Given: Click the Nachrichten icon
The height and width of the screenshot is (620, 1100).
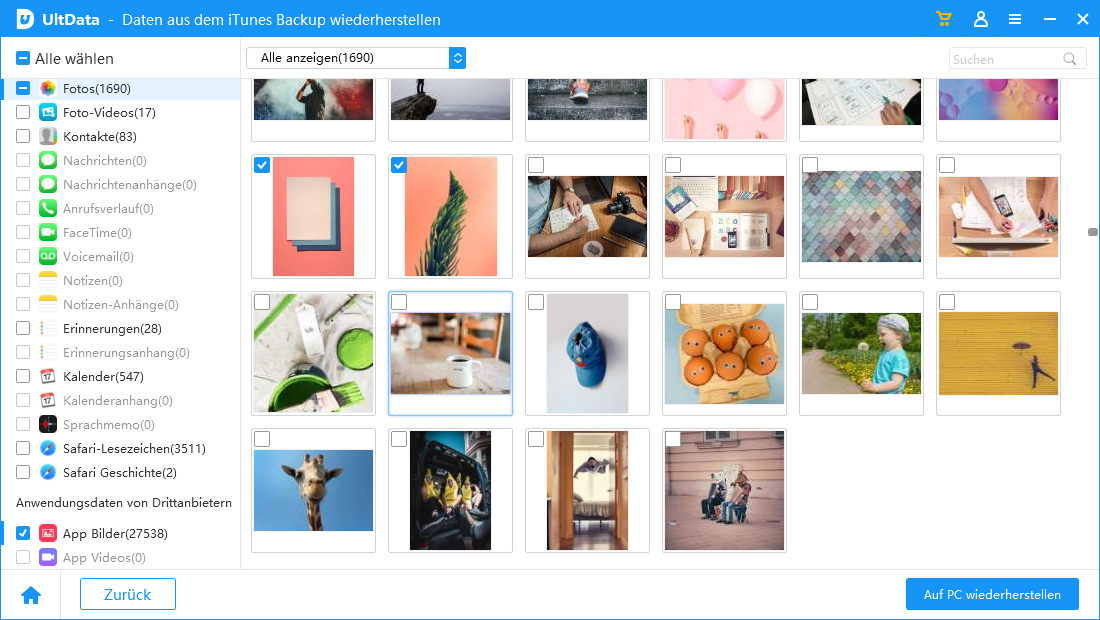Looking at the screenshot, I should pos(48,161).
